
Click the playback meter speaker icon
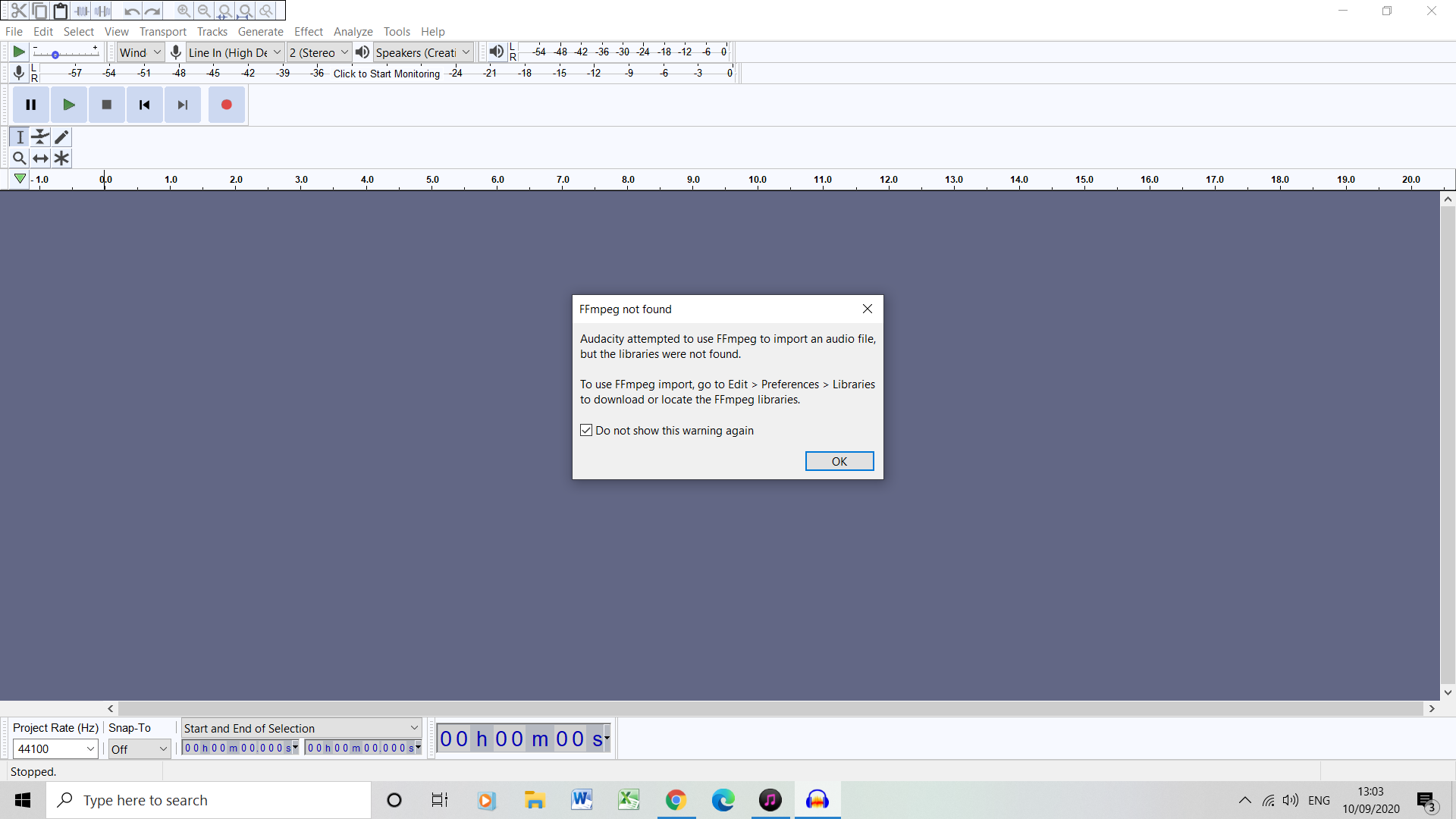pyautogui.click(x=496, y=52)
